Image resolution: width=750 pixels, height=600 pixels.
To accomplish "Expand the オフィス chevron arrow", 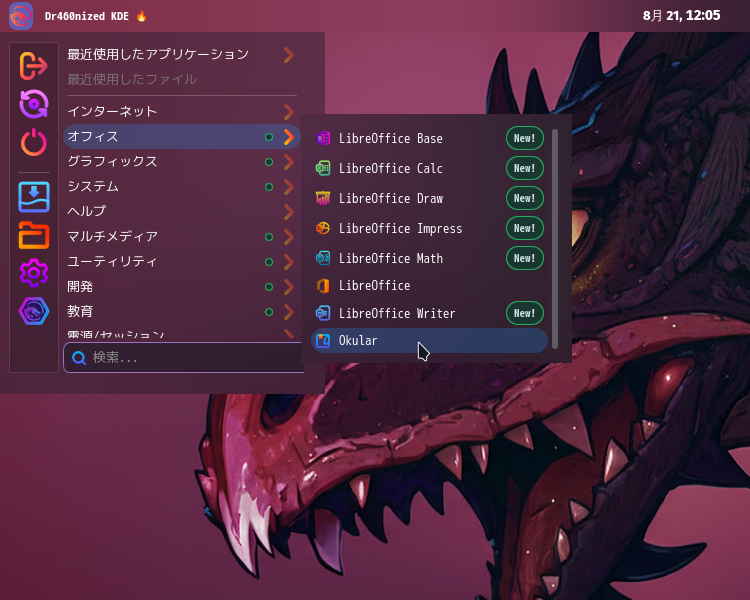I will (288, 137).
